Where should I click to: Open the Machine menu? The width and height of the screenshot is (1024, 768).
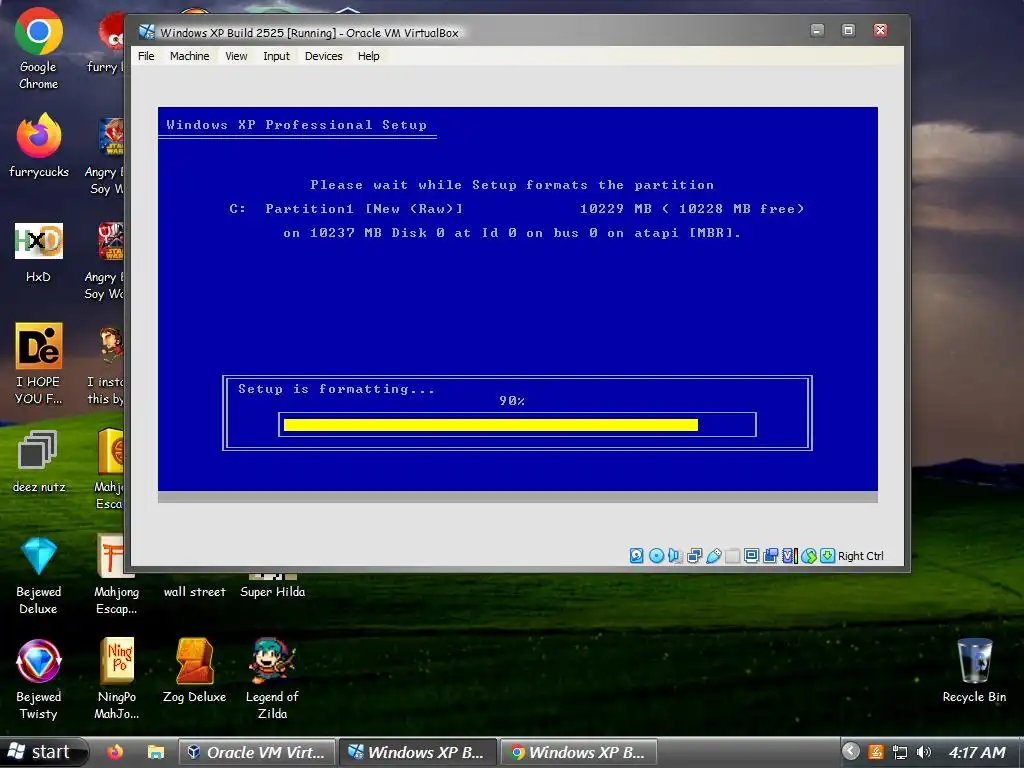click(x=189, y=56)
